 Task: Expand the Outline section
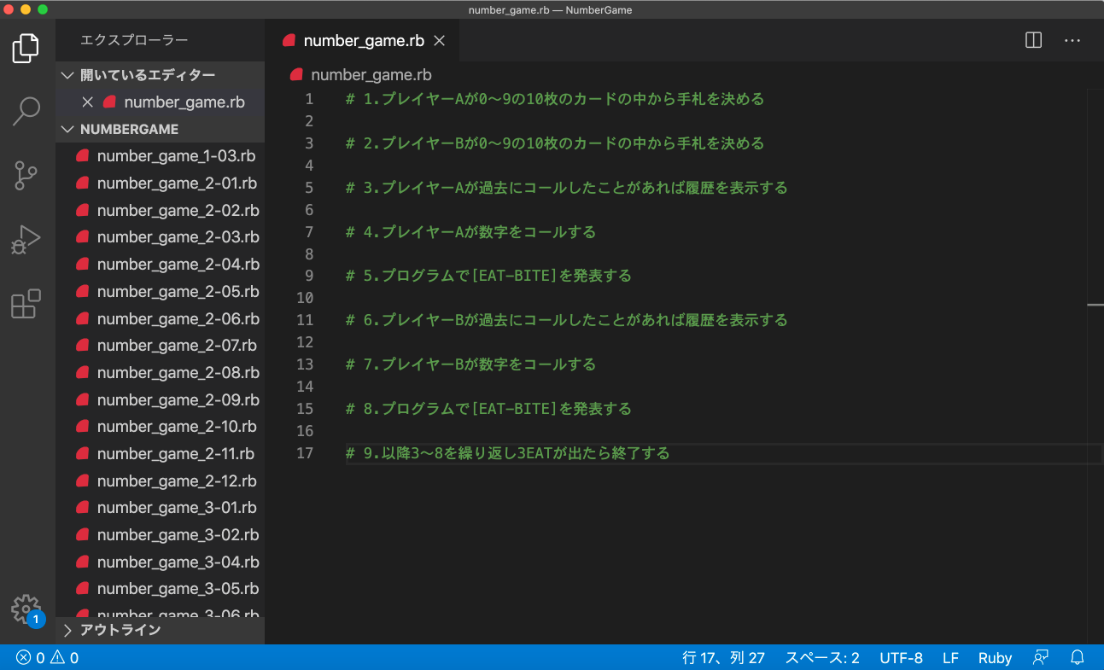point(160,630)
